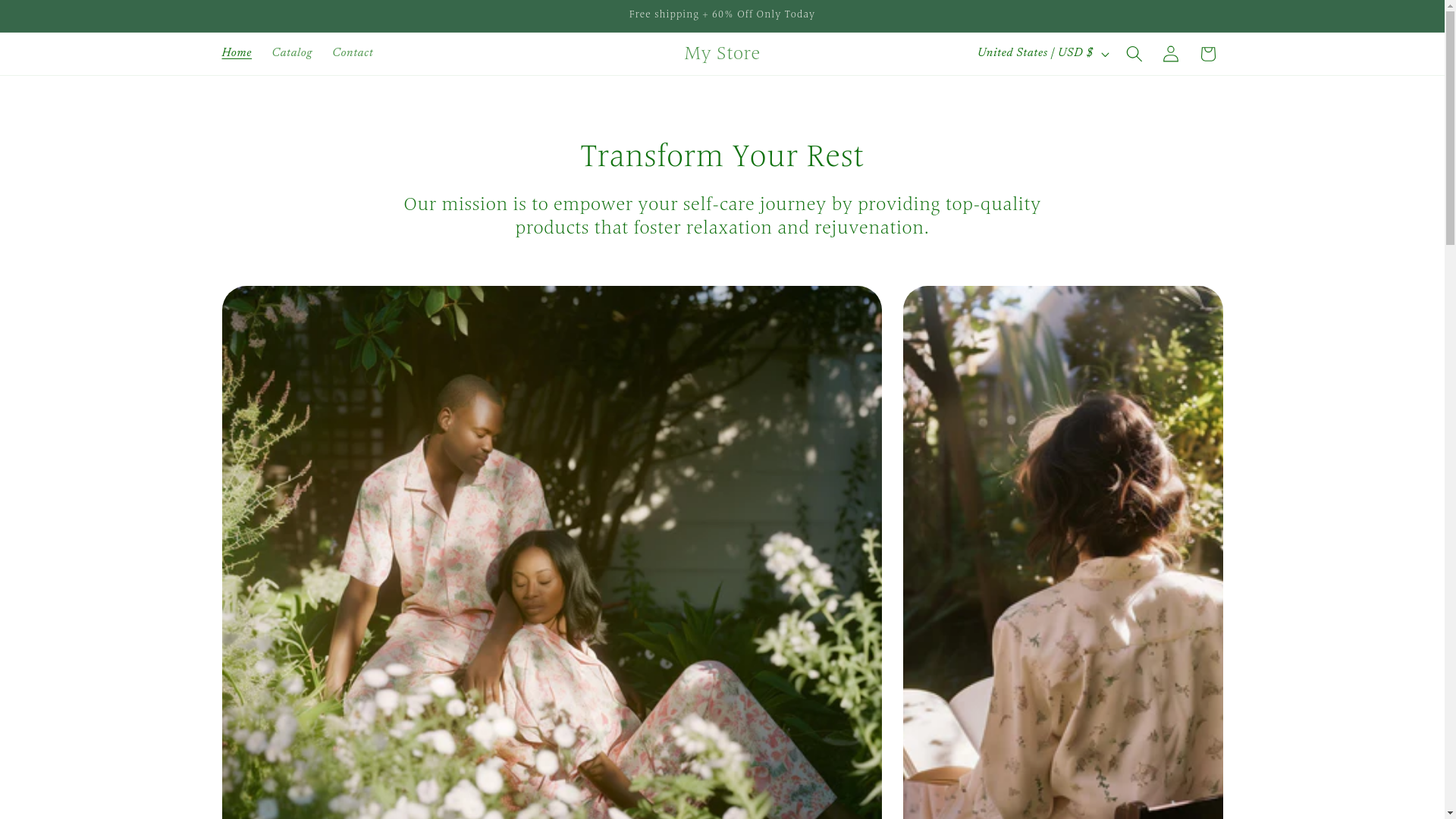Click the My Store logo link
1456x819 pixels.
tap(722, 54)
